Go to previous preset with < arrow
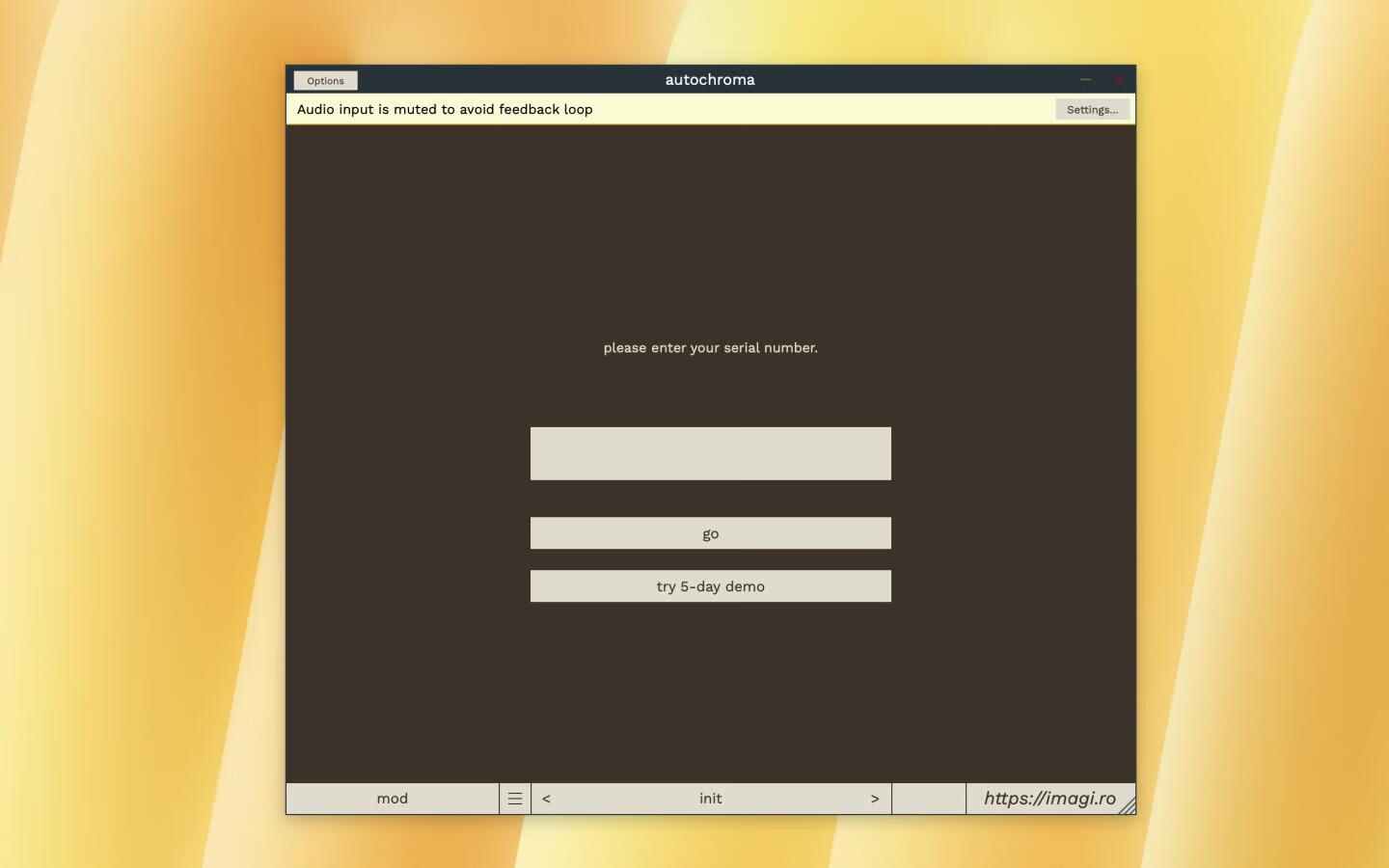 [546, 799]
